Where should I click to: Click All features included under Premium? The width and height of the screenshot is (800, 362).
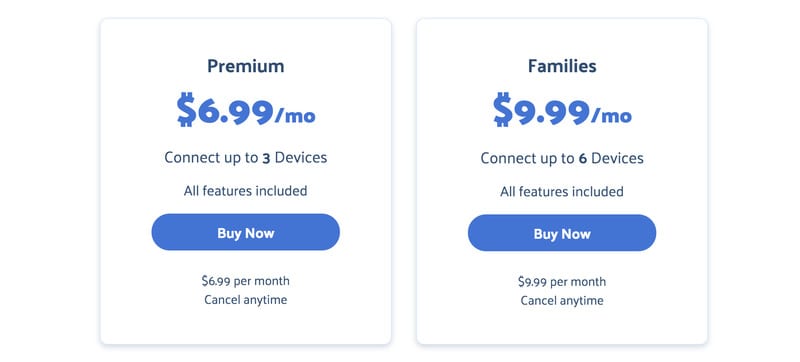(245, 191)
